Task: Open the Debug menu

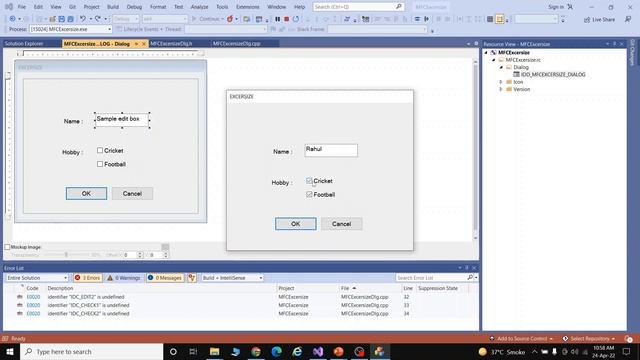Action: tap(134, 7)
